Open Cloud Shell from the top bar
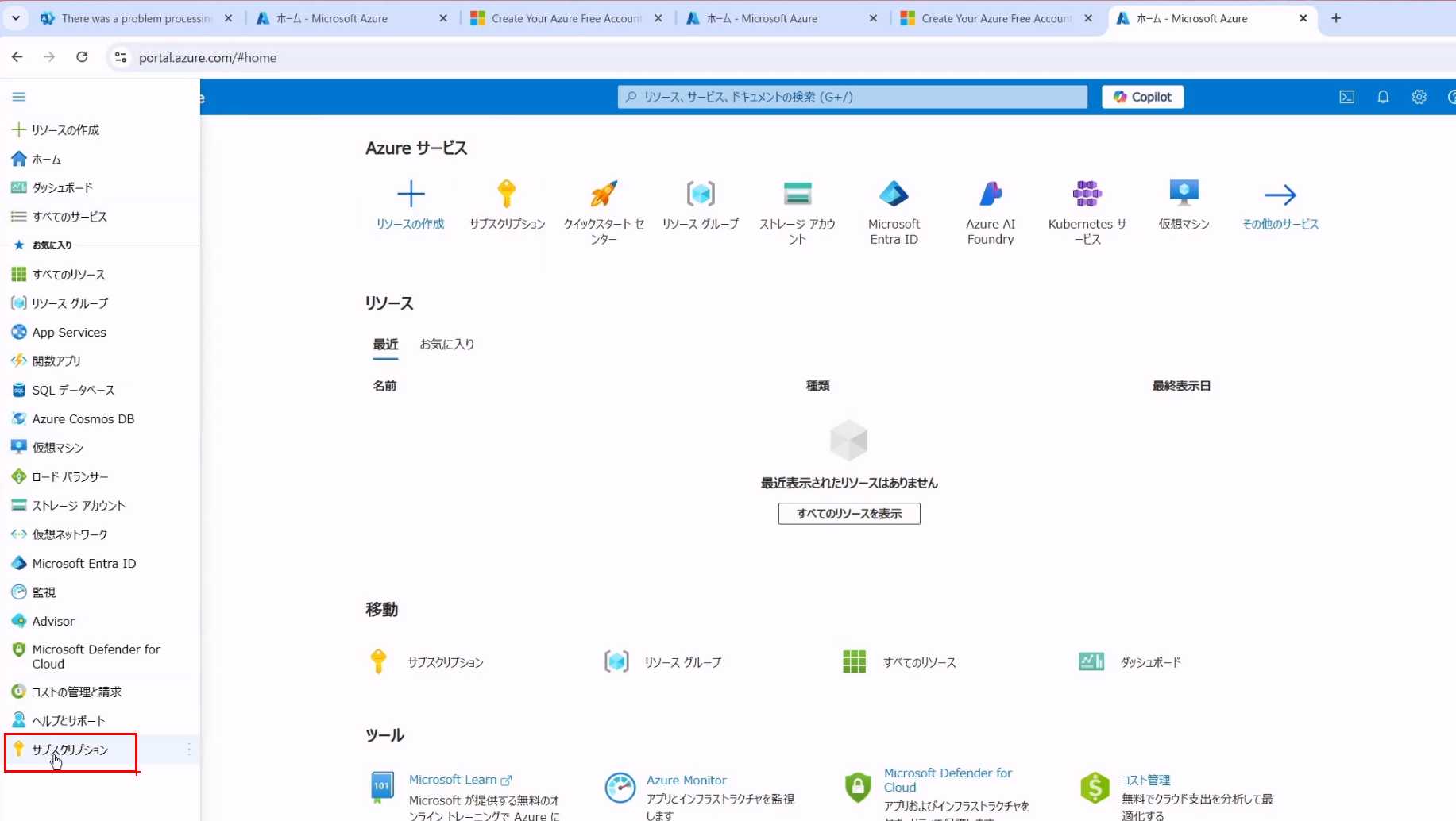1456x821 pixels. point(1346,97)
